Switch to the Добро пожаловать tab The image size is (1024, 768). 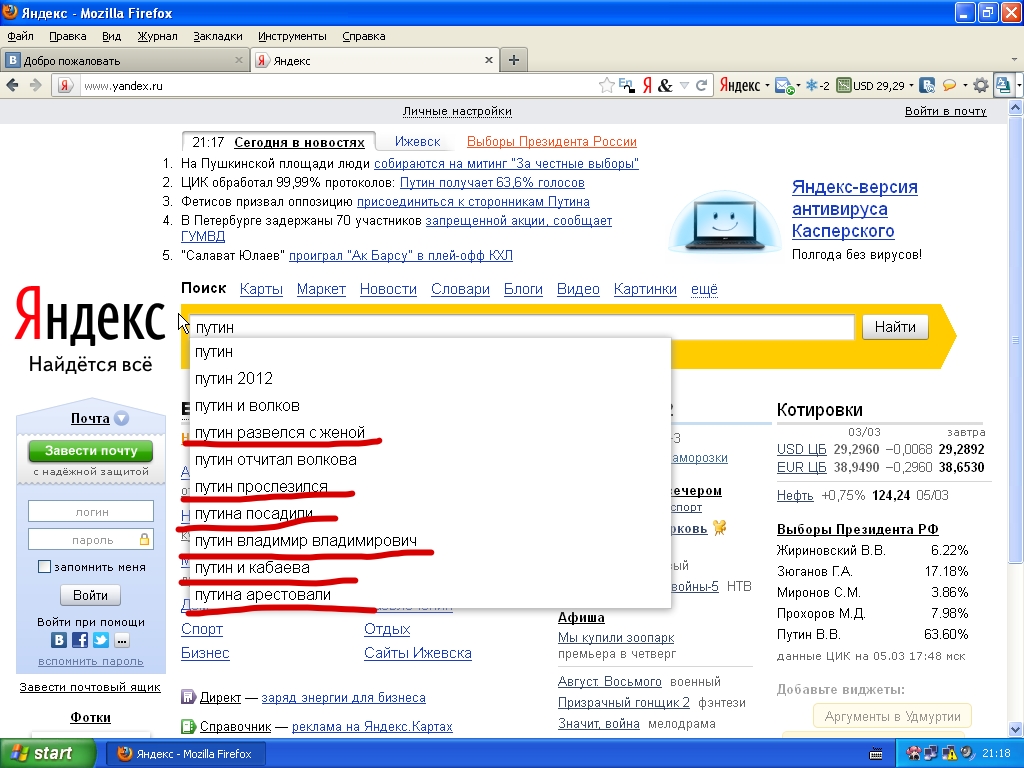[x=124, y=60]
